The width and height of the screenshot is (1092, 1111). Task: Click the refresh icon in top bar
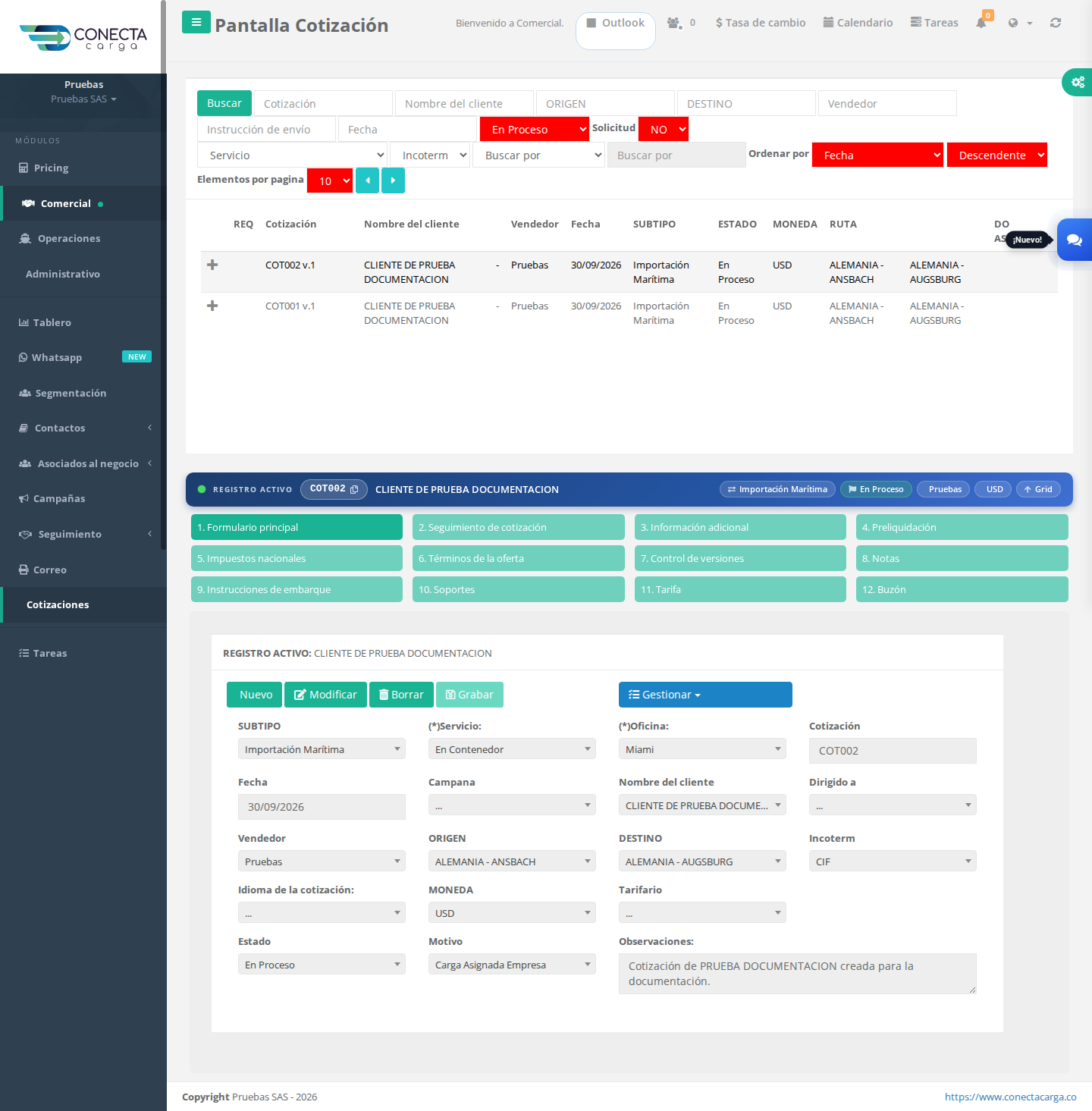coord(1055,23)
